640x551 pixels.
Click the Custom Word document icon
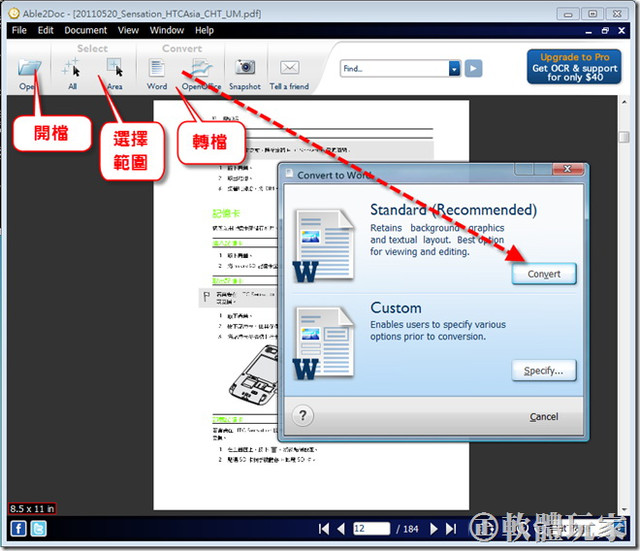pos(324,344)
